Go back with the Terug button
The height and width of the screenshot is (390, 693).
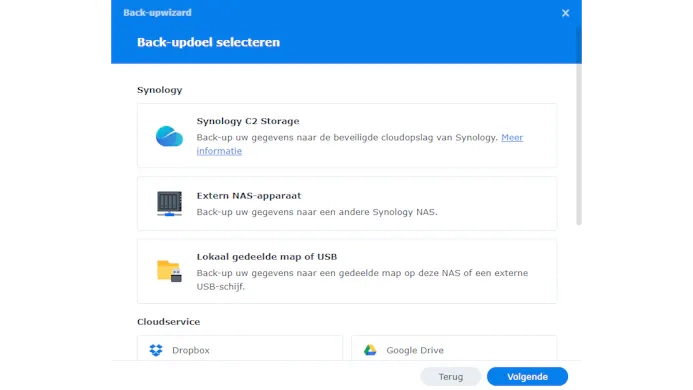click(450, 377)
